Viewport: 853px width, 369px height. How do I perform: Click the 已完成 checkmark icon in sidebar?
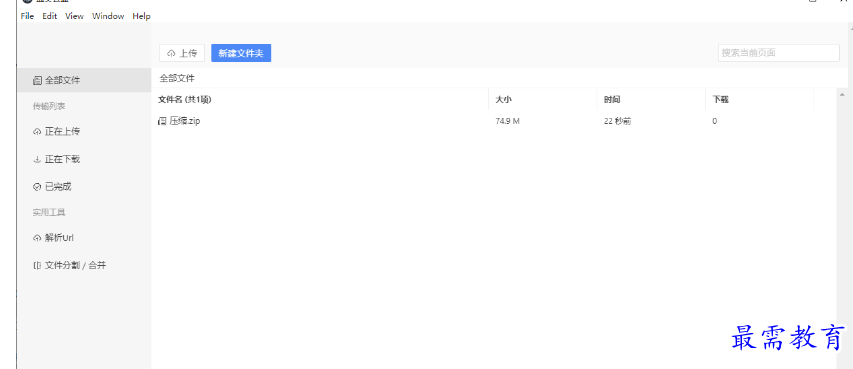point(37,187)
